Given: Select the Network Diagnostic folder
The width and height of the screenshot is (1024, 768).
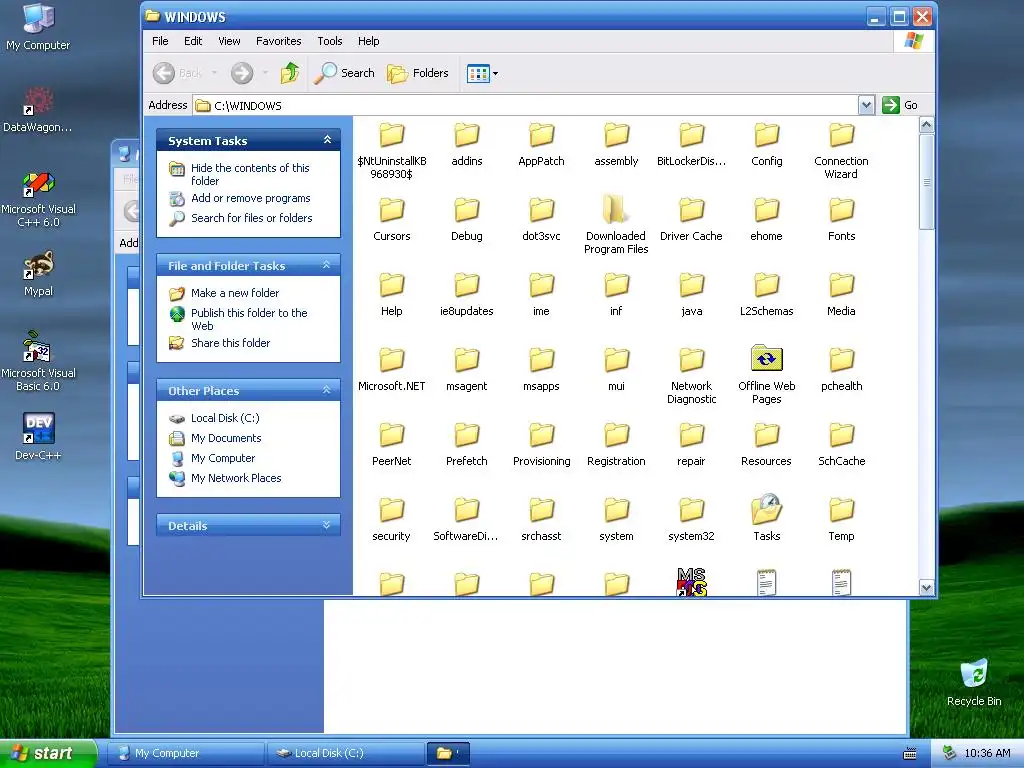Looking at the screenshot, I should point(691,377).
